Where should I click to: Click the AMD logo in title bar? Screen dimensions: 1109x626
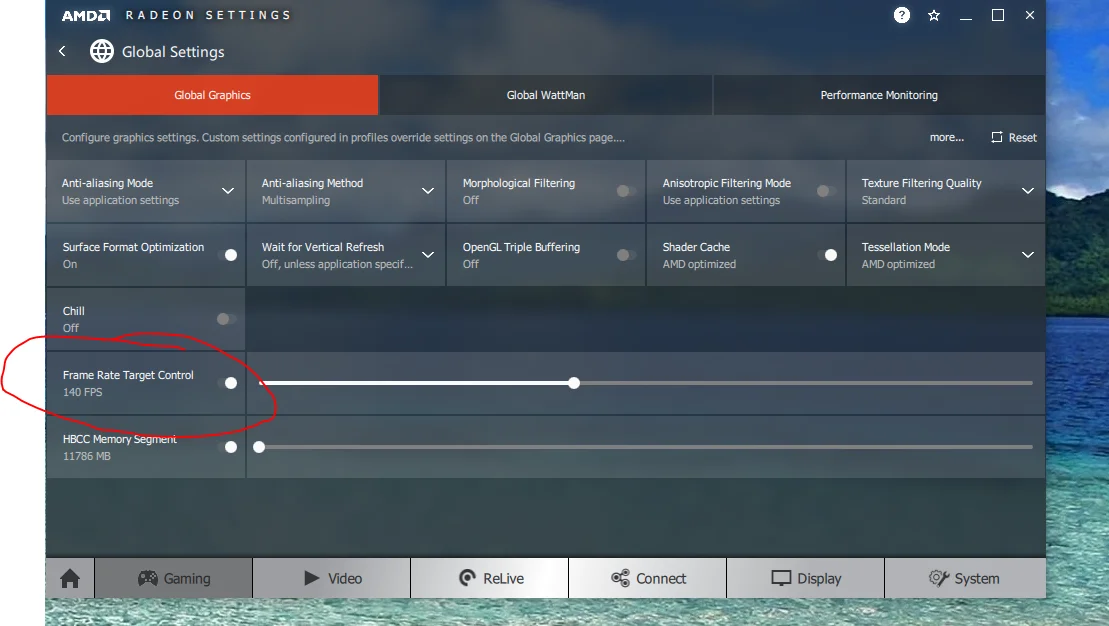[x=86, y=16]
